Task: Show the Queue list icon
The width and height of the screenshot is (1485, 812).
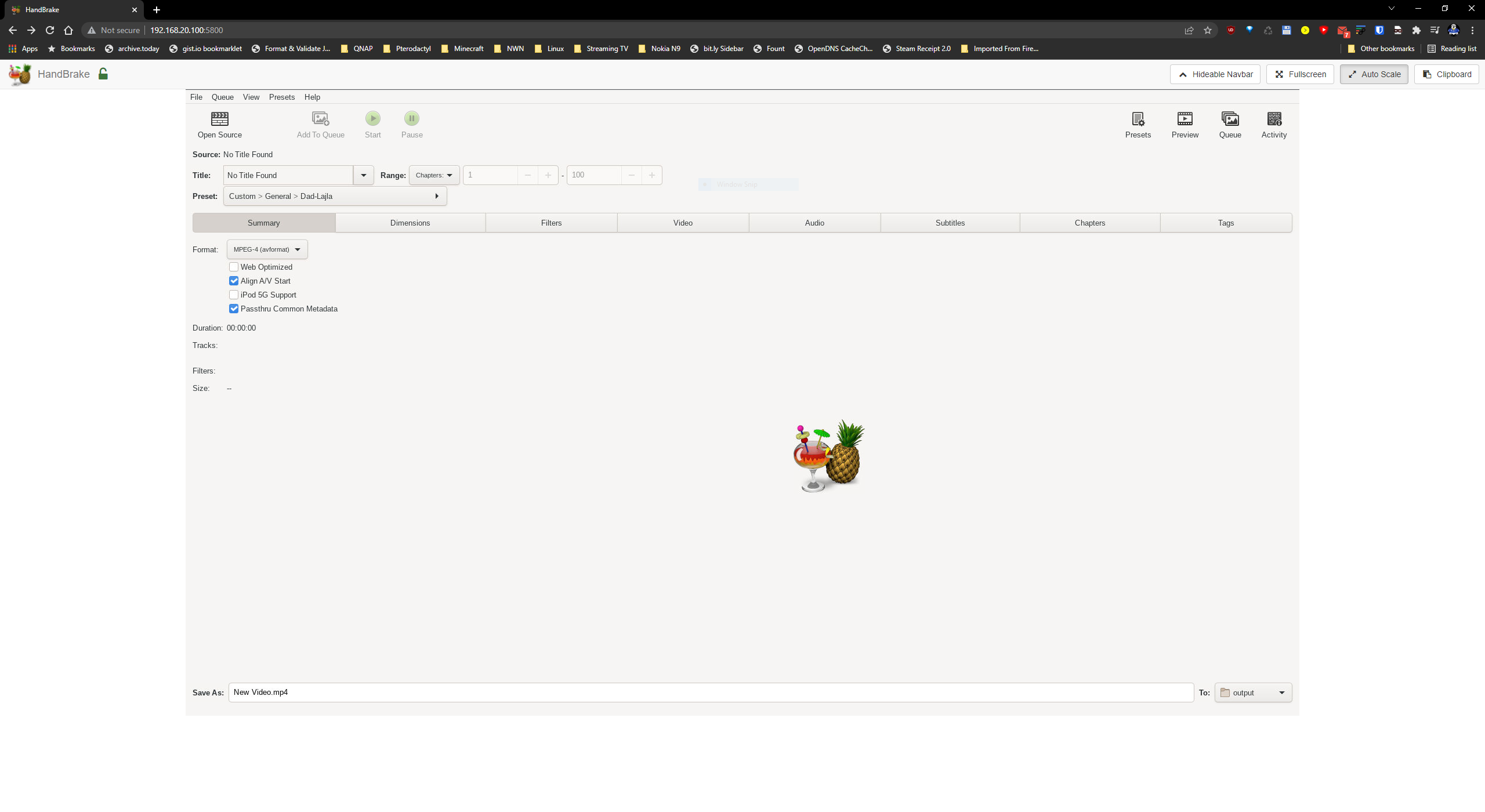Action: pyautogui.click(x=1230, y=119)
